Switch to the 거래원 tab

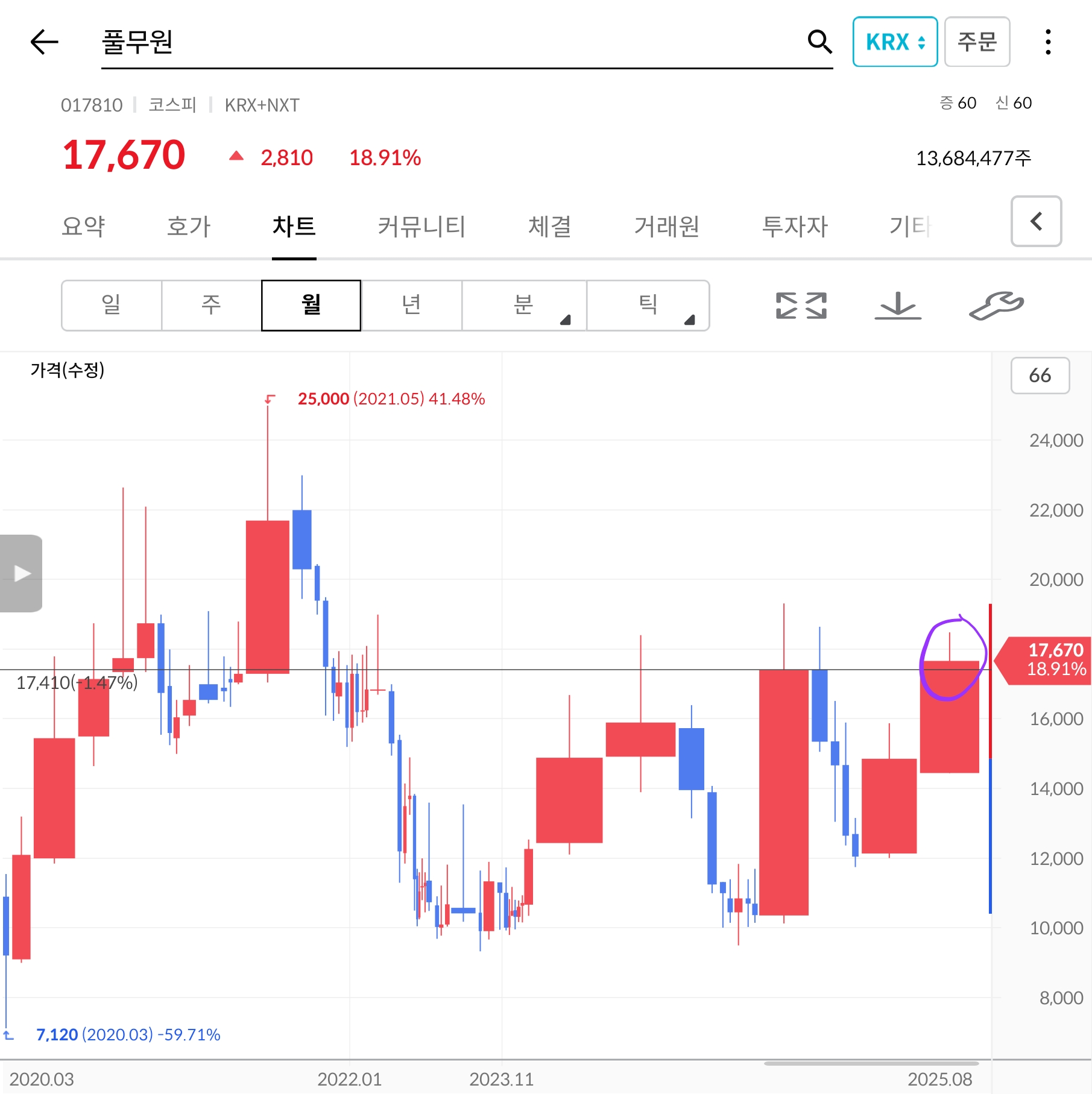[666, 227]
